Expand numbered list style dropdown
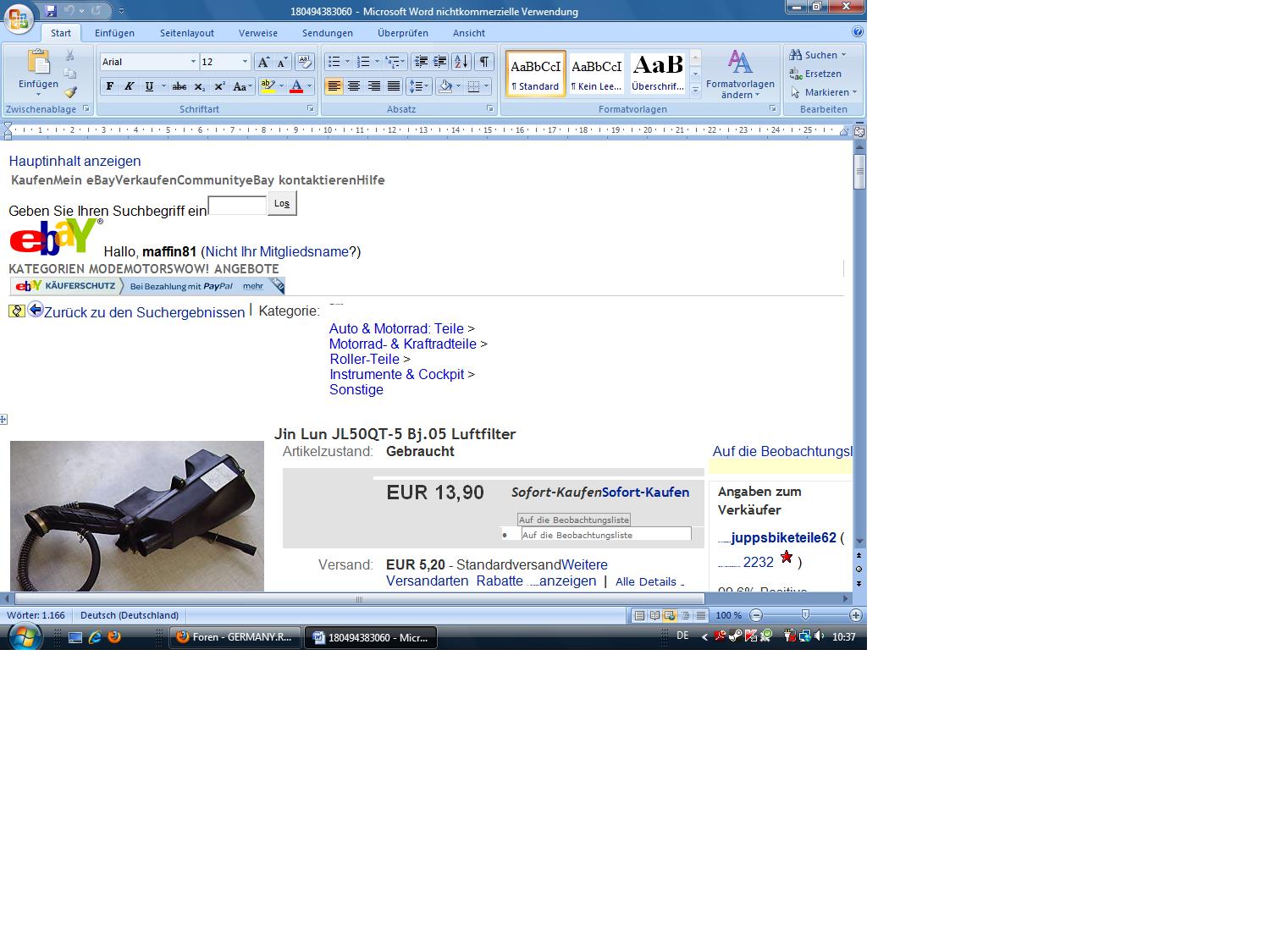The height and width of the screenshot is (952, 1270). point(377,62)
